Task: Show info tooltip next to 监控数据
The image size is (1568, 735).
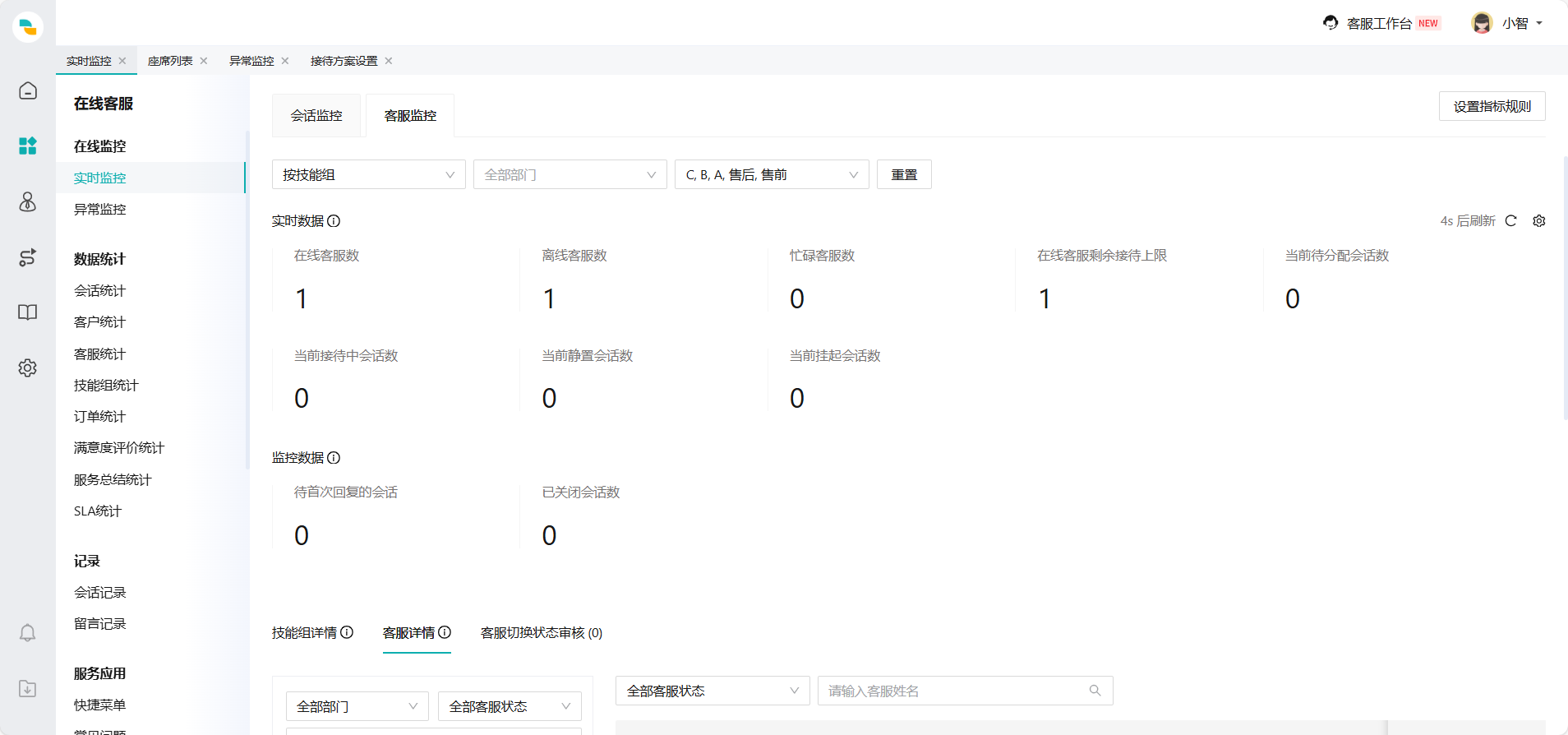Action: [334, 457]
